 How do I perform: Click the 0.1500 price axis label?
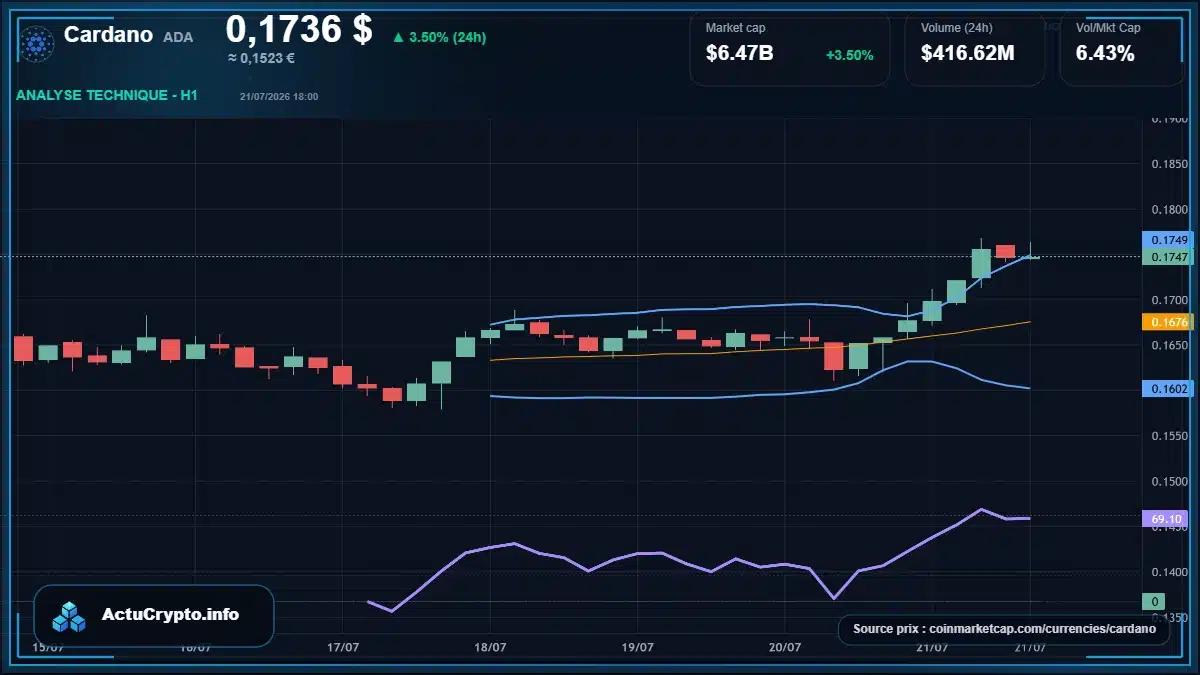click(x=1168, y=481)
